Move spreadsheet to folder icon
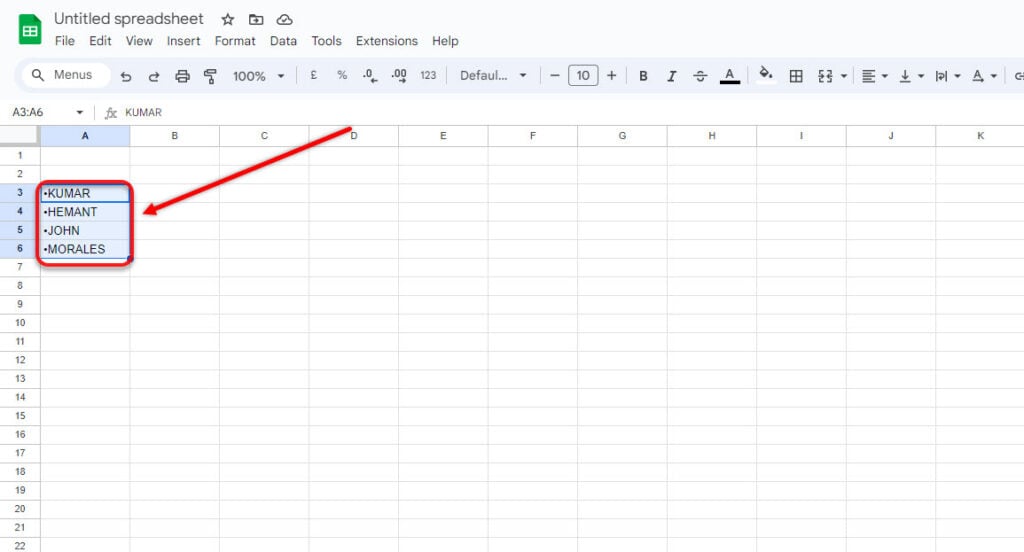The image size is (1024, 552). (256, 20)
